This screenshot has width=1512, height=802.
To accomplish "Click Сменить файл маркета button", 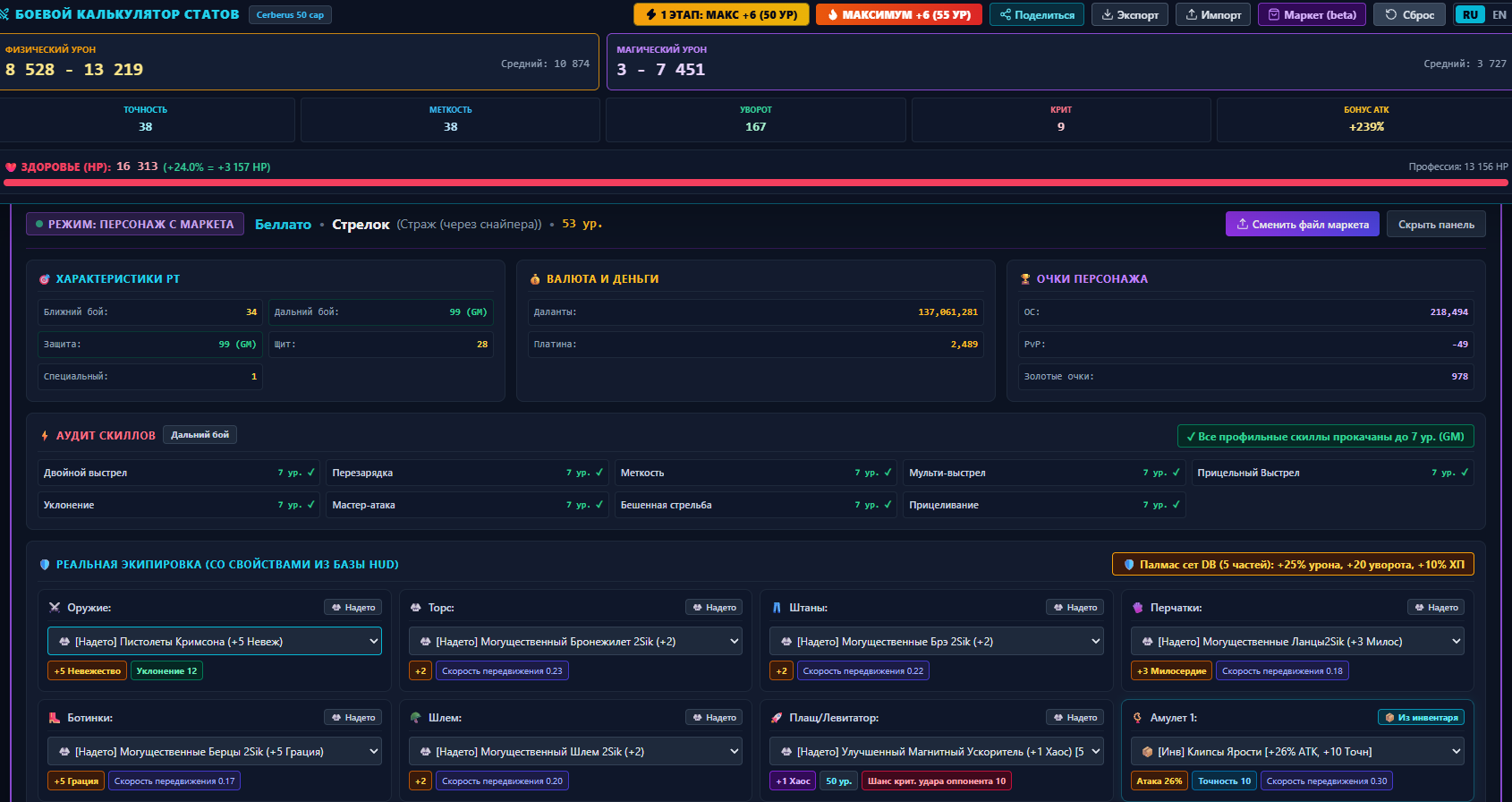I will click(x=1303, y=225).
